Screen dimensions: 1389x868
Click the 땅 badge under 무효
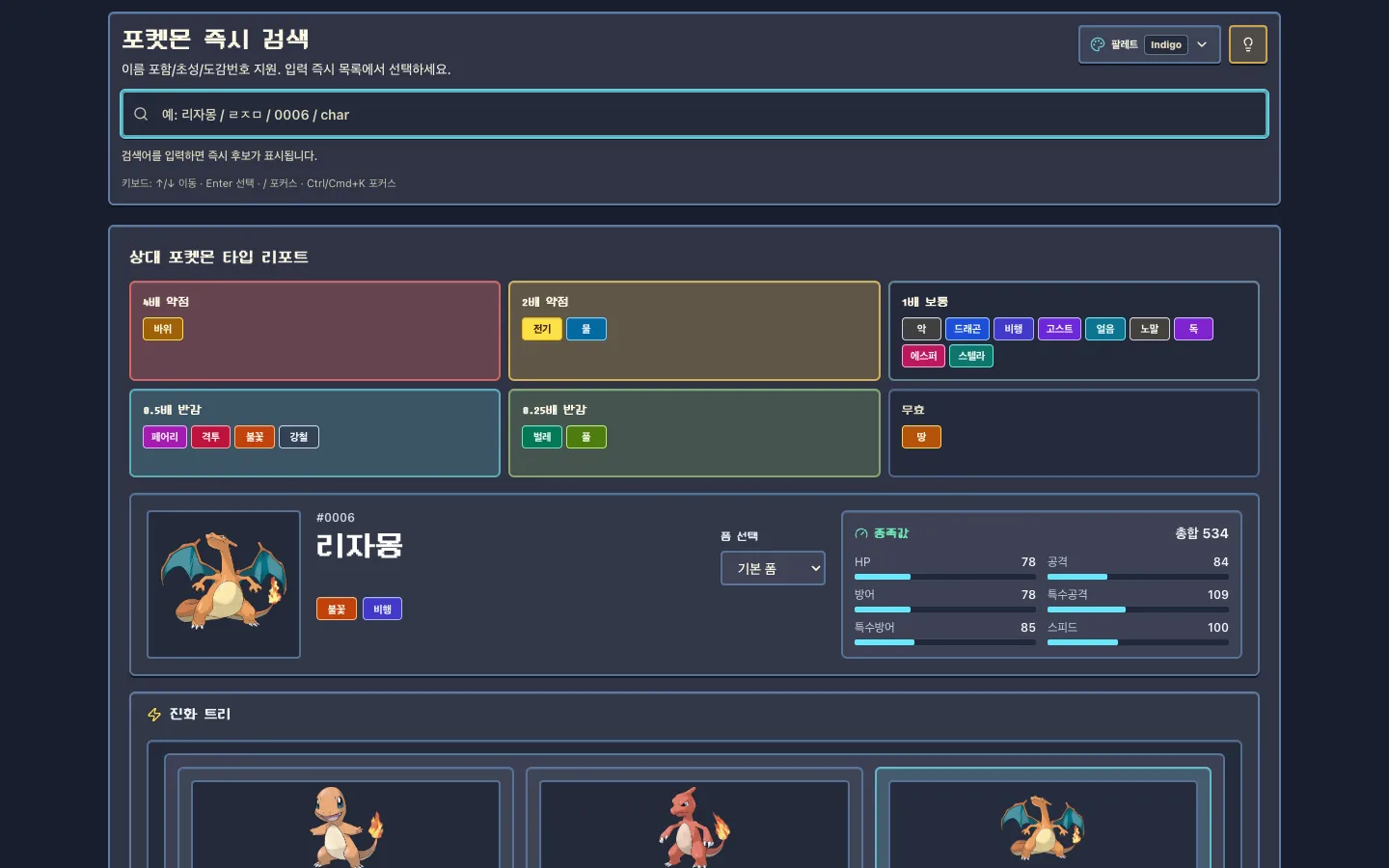[x=921, y=437]
